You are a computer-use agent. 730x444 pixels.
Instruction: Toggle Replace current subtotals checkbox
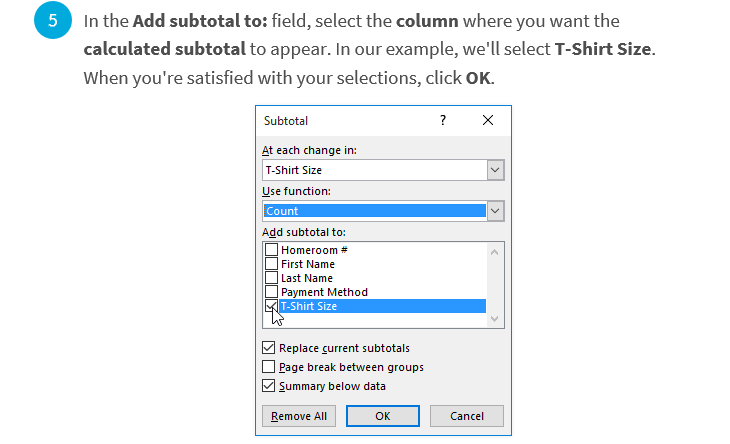269,348
